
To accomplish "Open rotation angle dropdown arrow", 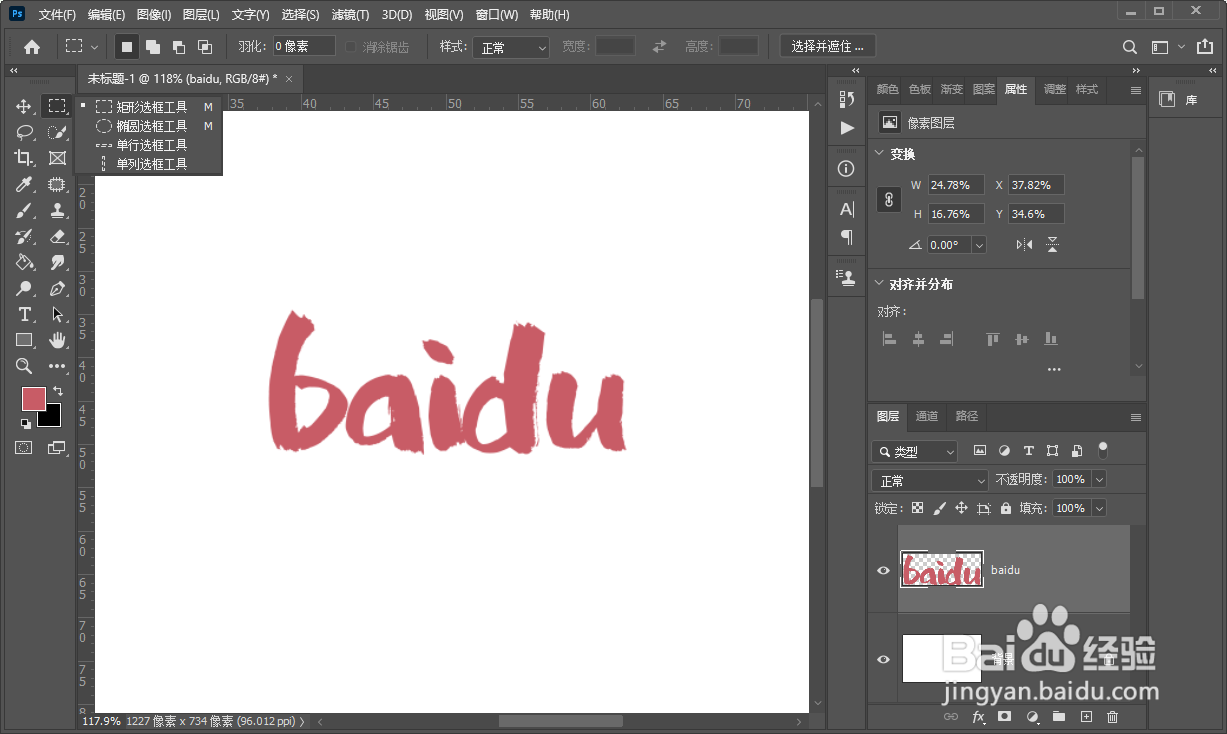I will coord(979,245).
